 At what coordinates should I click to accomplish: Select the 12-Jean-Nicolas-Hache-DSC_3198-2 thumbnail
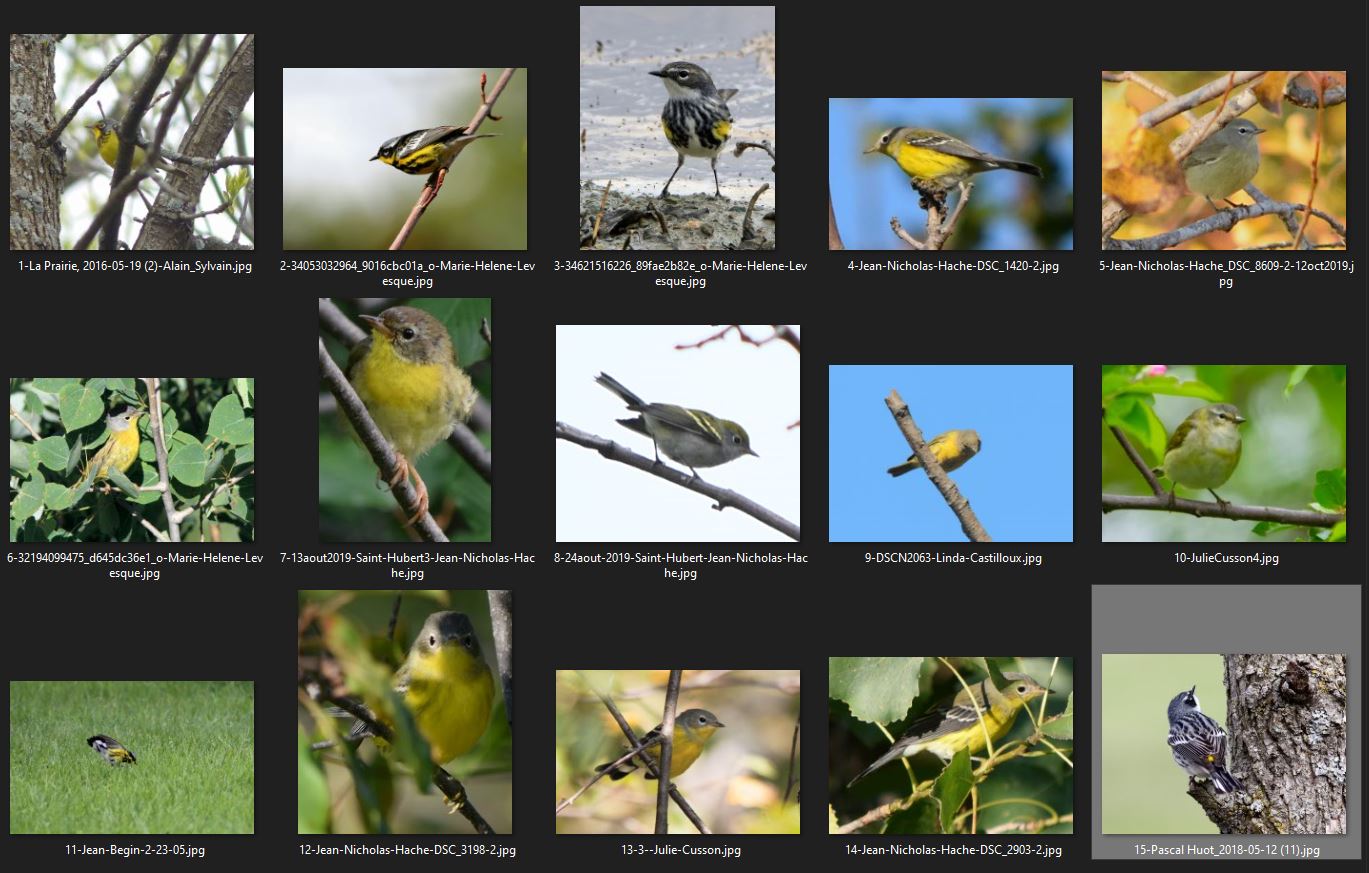(404, 712)
